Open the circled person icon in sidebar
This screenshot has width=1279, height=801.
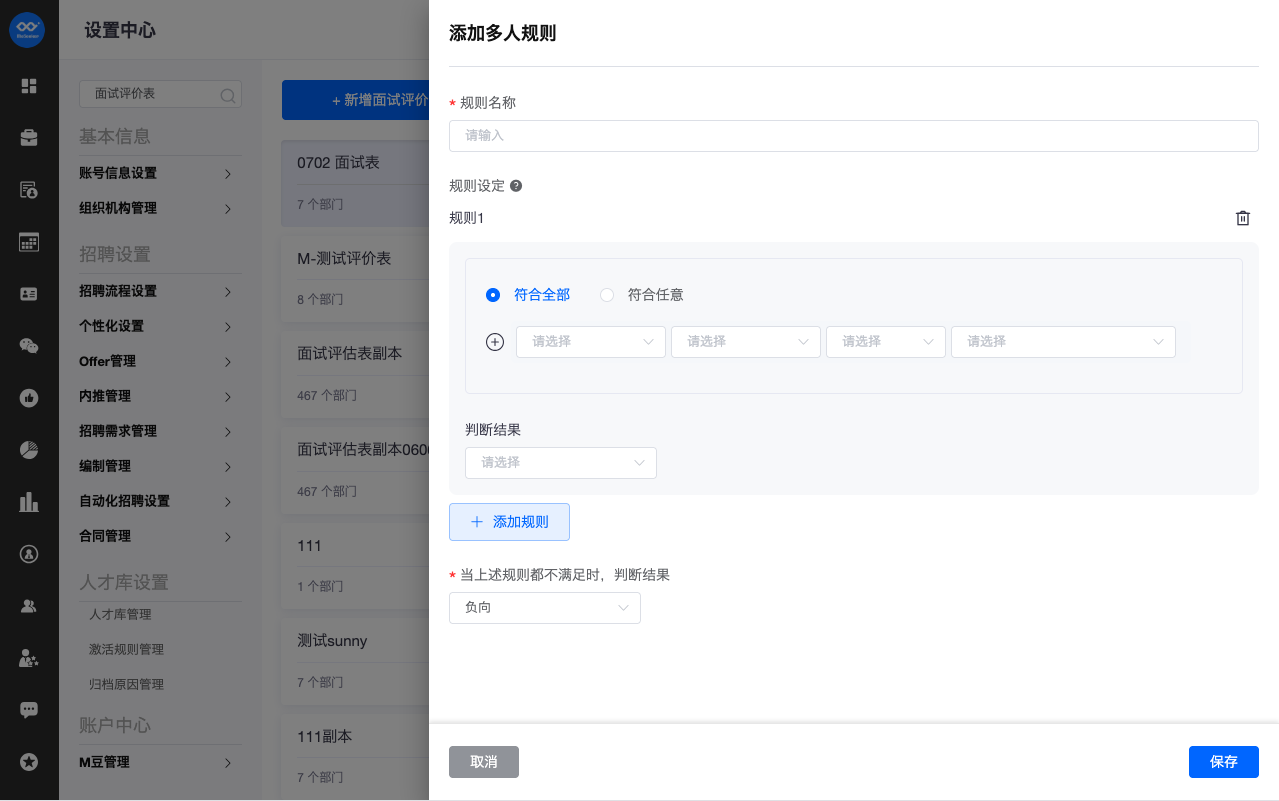[29, 553]
